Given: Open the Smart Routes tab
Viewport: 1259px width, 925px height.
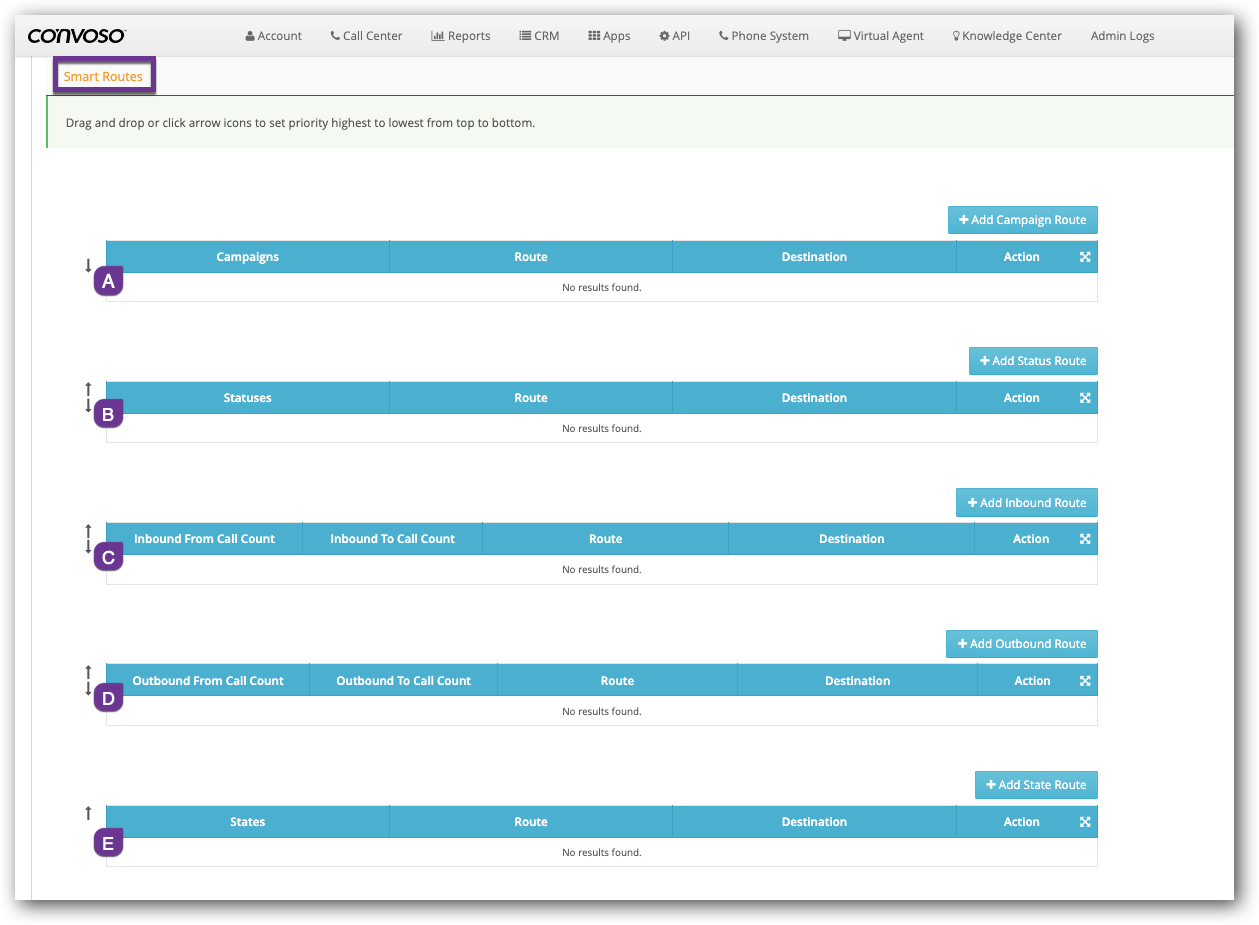Looking at the screenshot, I should pos(103,76).
